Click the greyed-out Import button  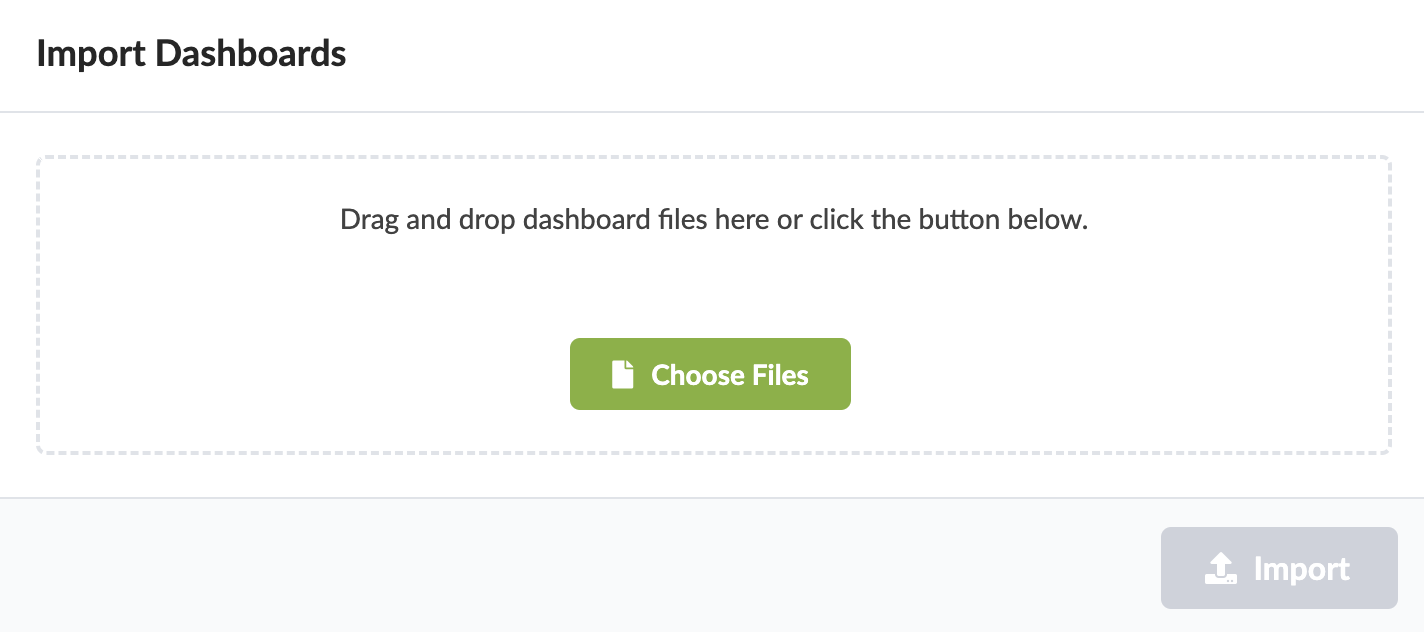tap(1278, 568)
